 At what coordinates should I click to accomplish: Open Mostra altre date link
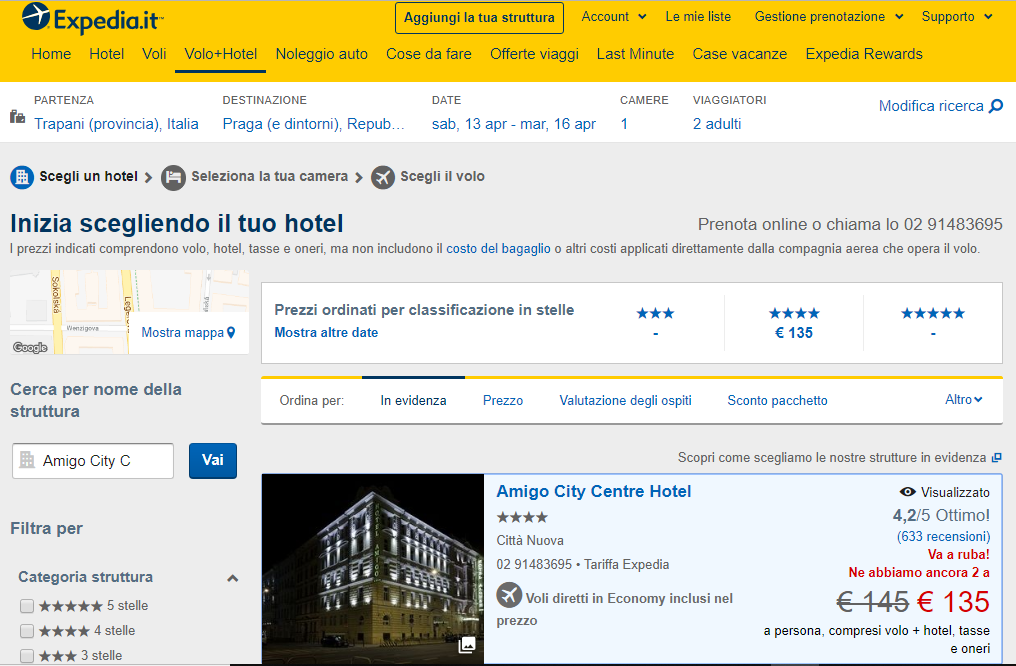326,332
